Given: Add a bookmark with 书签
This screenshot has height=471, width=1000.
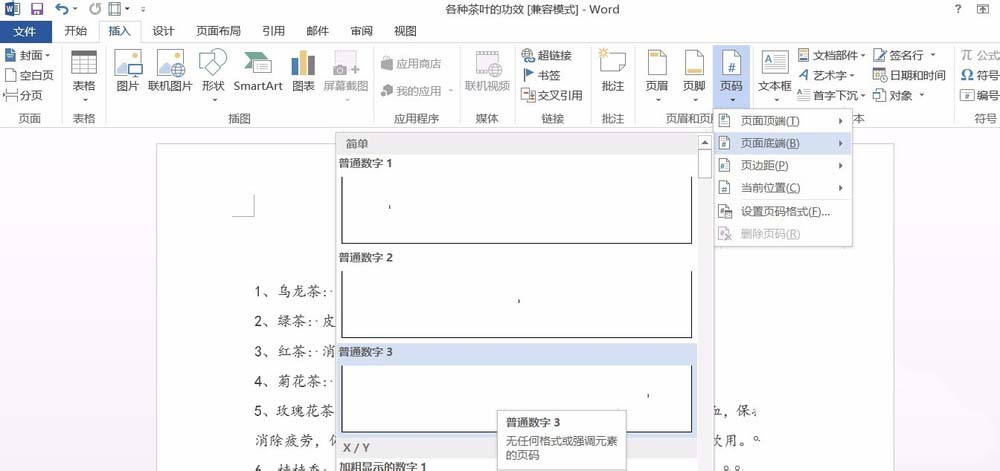Looking at the screenshot, I should [541, 75].
